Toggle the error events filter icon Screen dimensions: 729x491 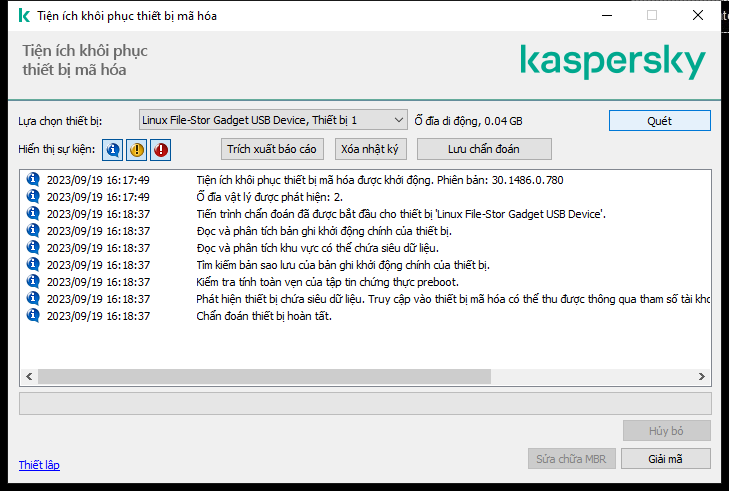[161, 149]
